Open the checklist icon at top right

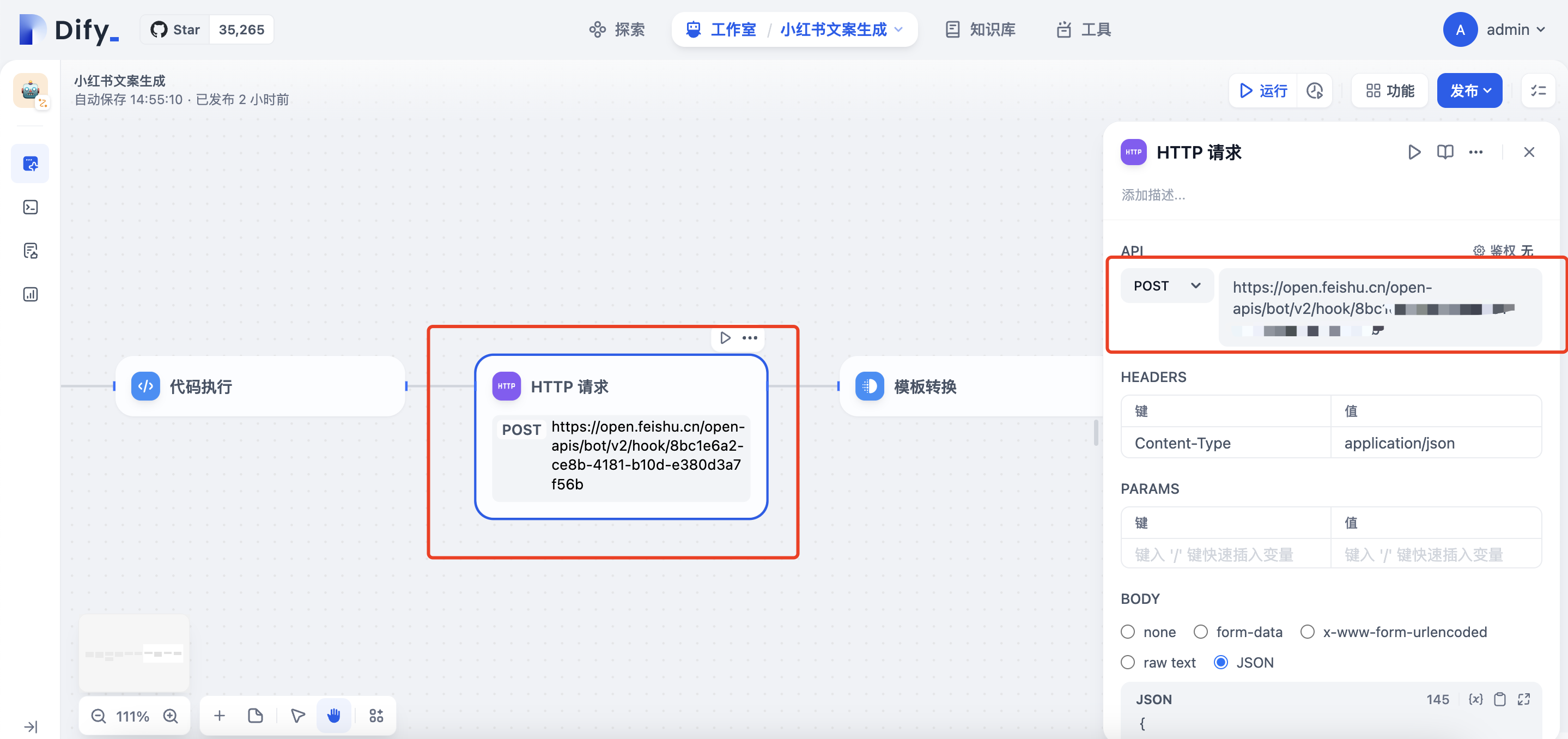coord(1538,90)
